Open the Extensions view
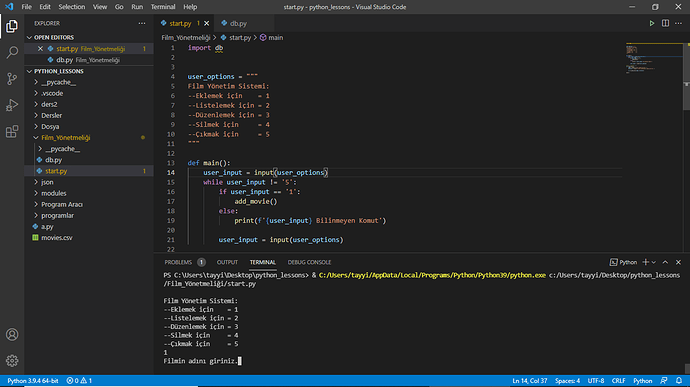690x387 pixels. coord(12,131)
